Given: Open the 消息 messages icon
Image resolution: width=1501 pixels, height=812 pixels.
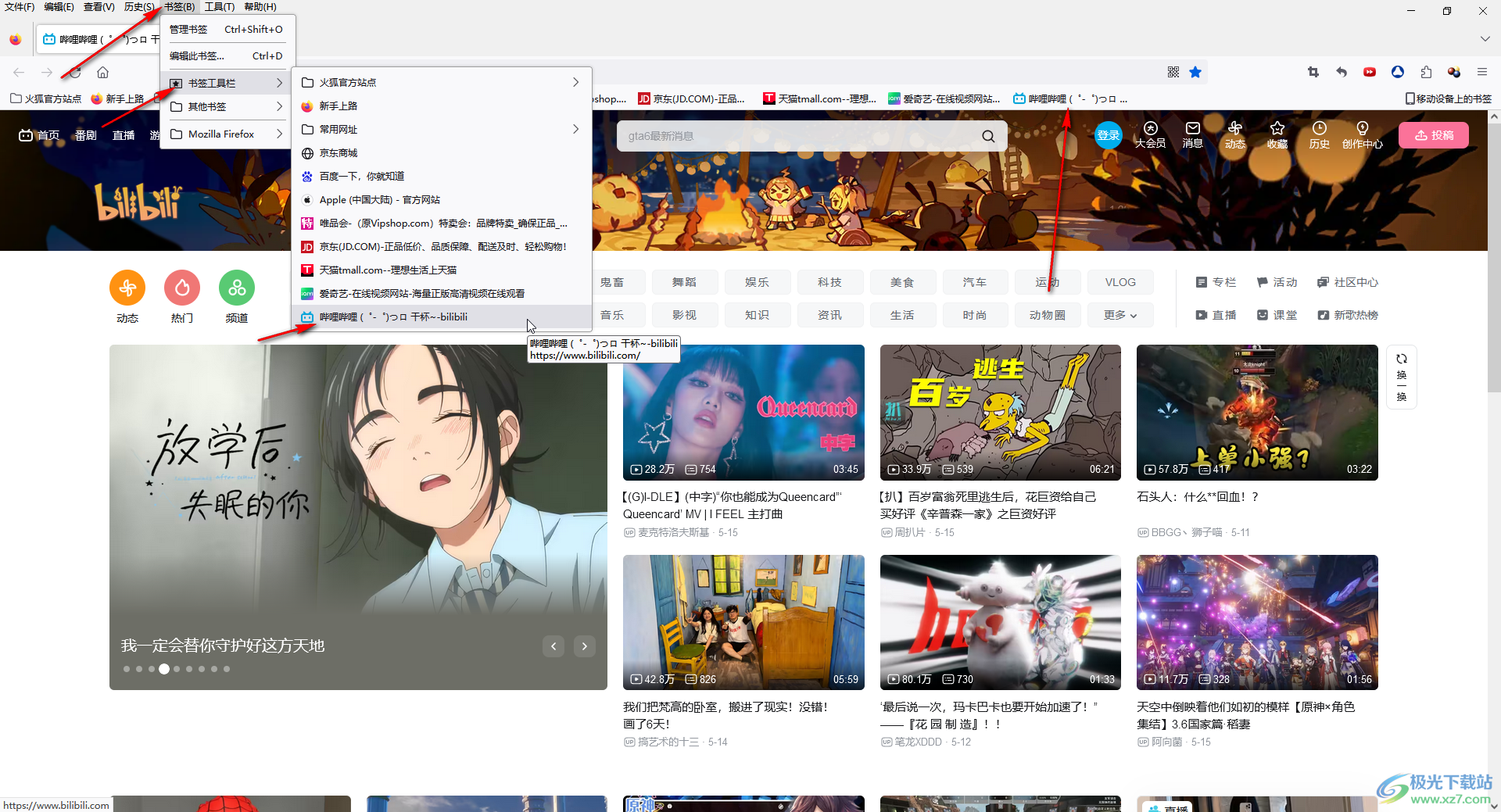Looking at the screenshot, I should pos(1192,134).
